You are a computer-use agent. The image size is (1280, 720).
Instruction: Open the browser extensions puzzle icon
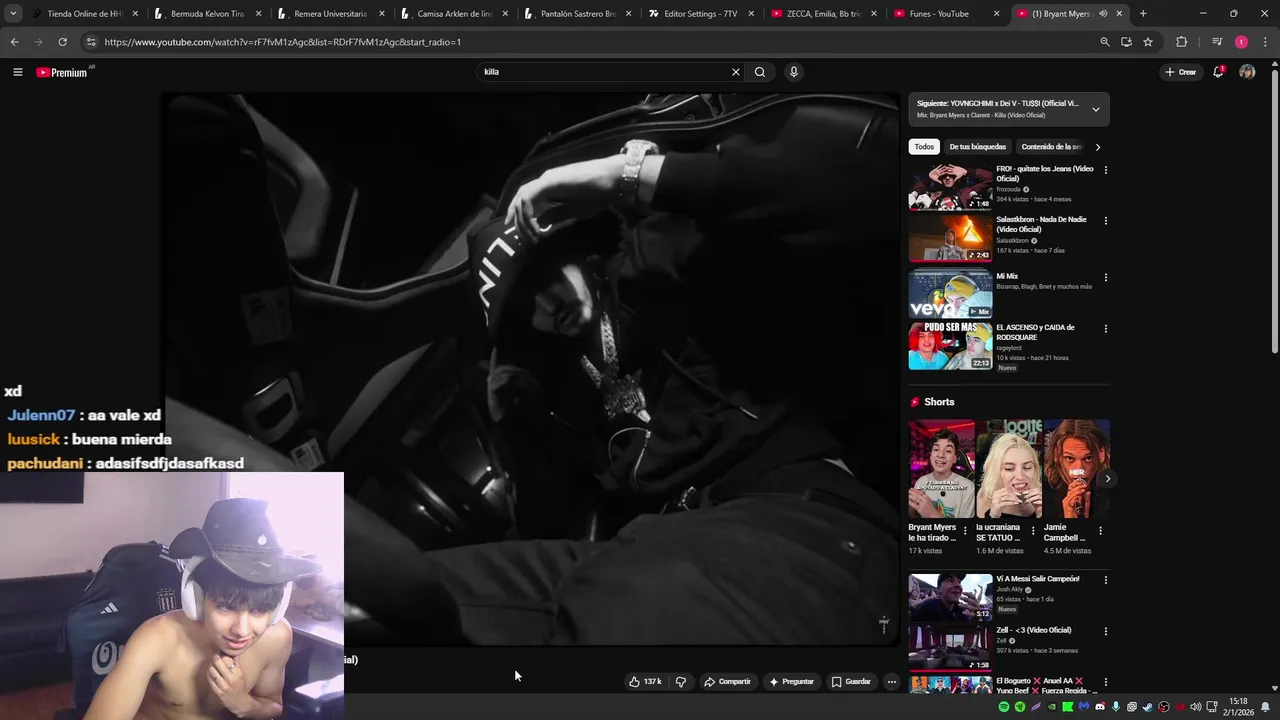pos(1181,42)
